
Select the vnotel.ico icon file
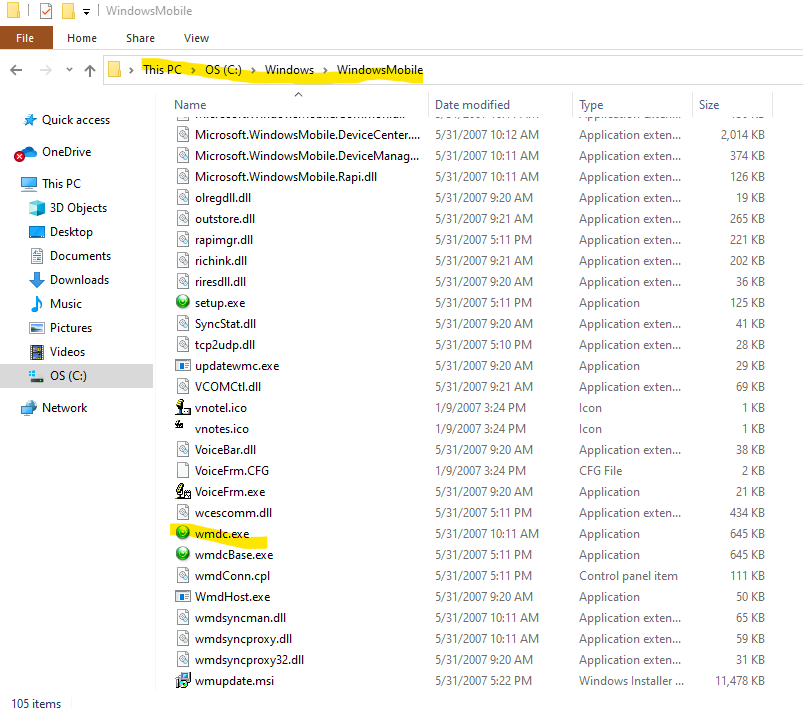183,407
